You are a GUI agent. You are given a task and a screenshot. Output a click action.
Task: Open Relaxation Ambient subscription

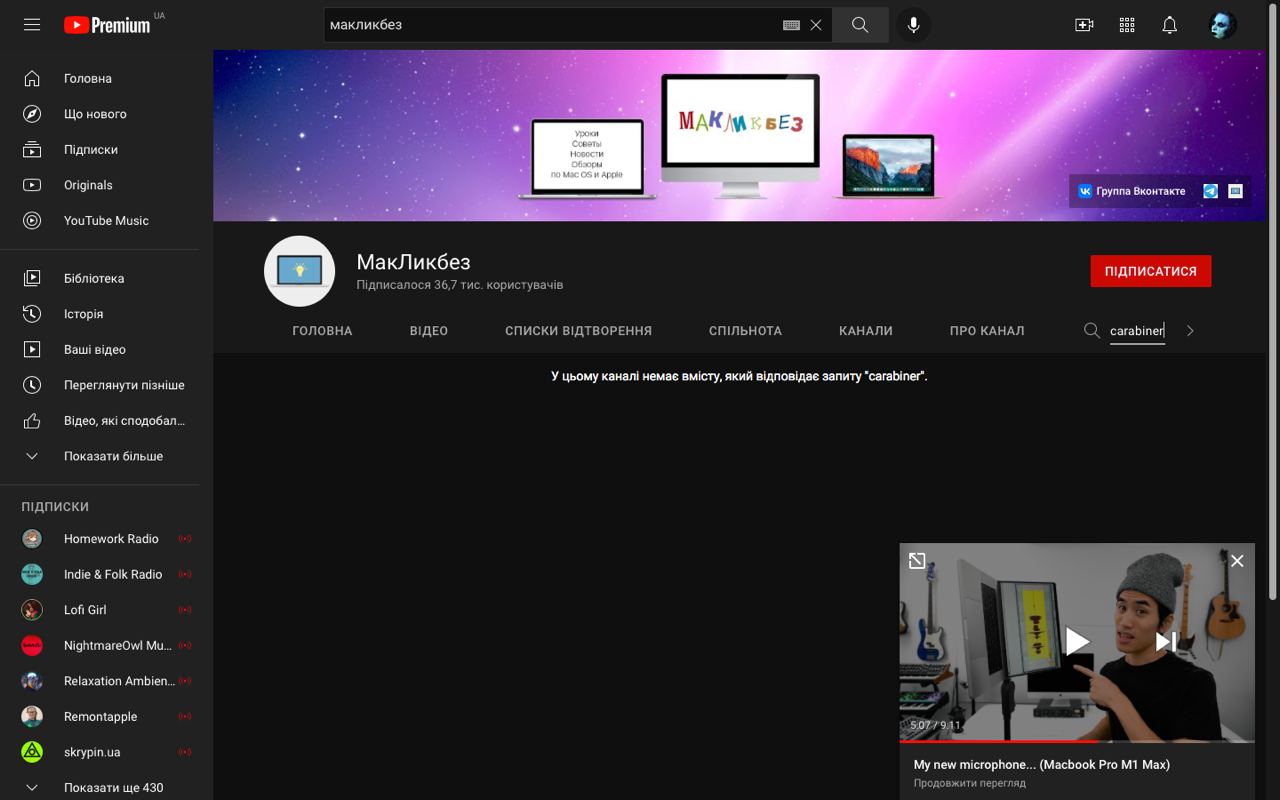click(x=100, y=680)
